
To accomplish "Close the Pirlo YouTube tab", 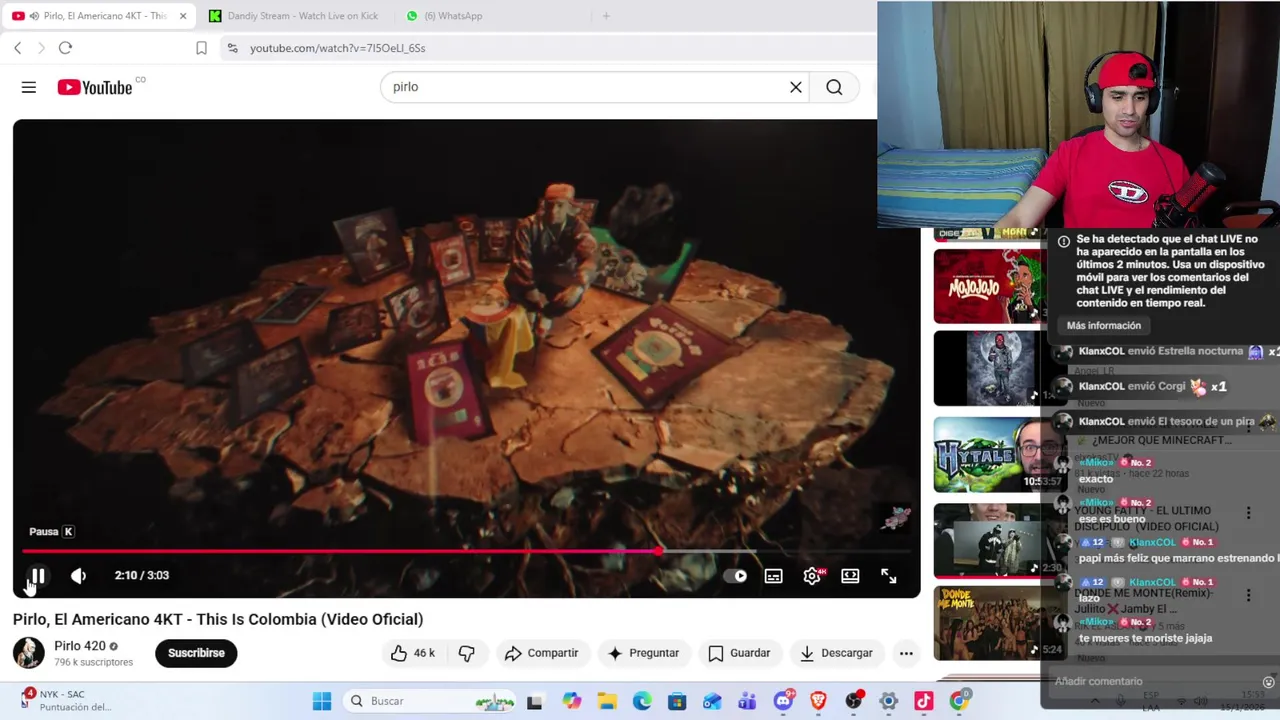I will (x=183, y=16).
